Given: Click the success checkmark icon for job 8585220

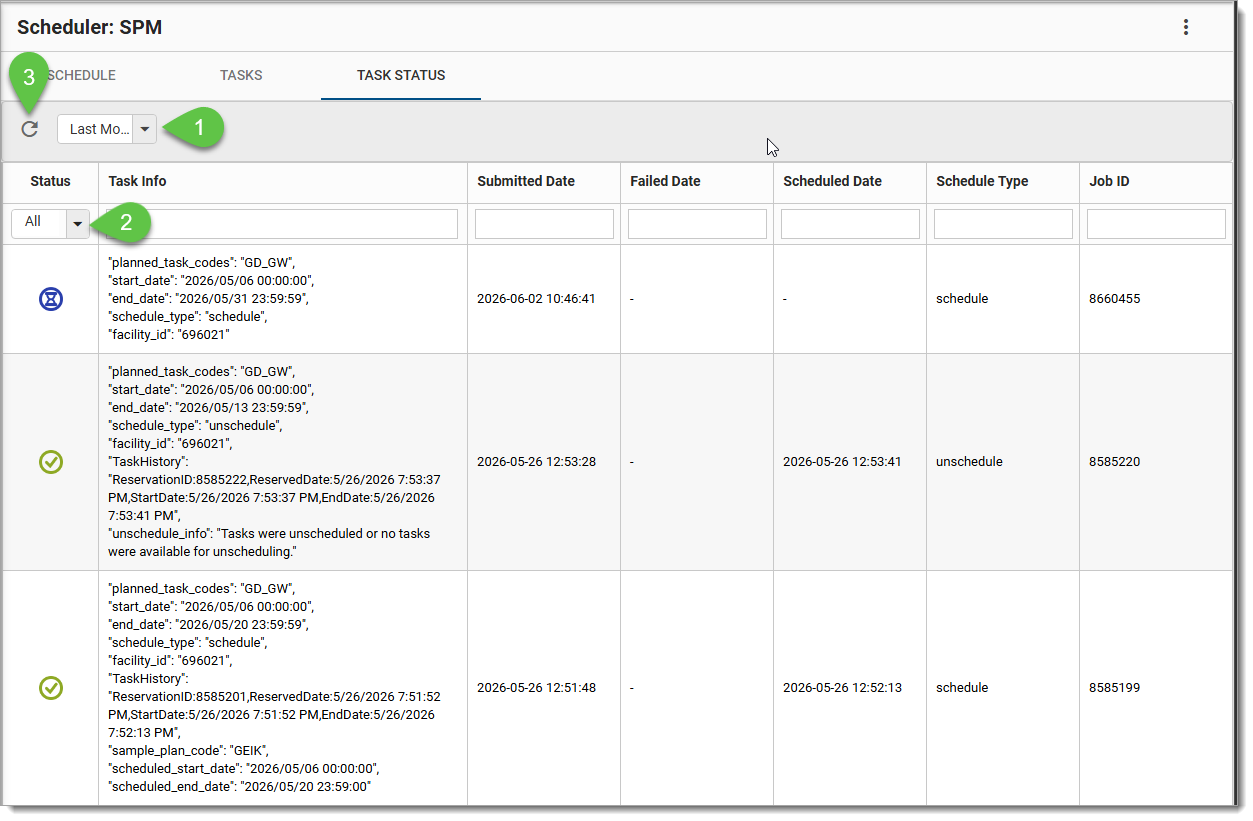Looking at the screenshot, I should (51, 461).
